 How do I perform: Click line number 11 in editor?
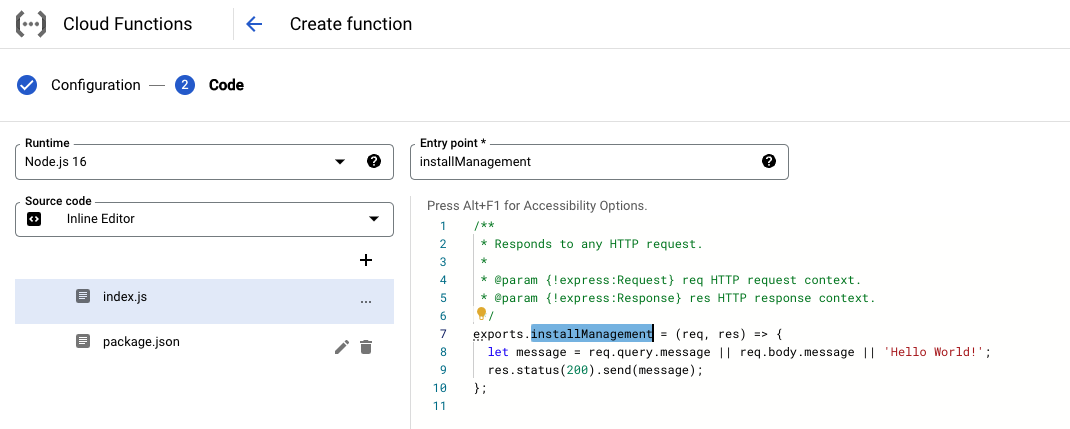(439, 406)
